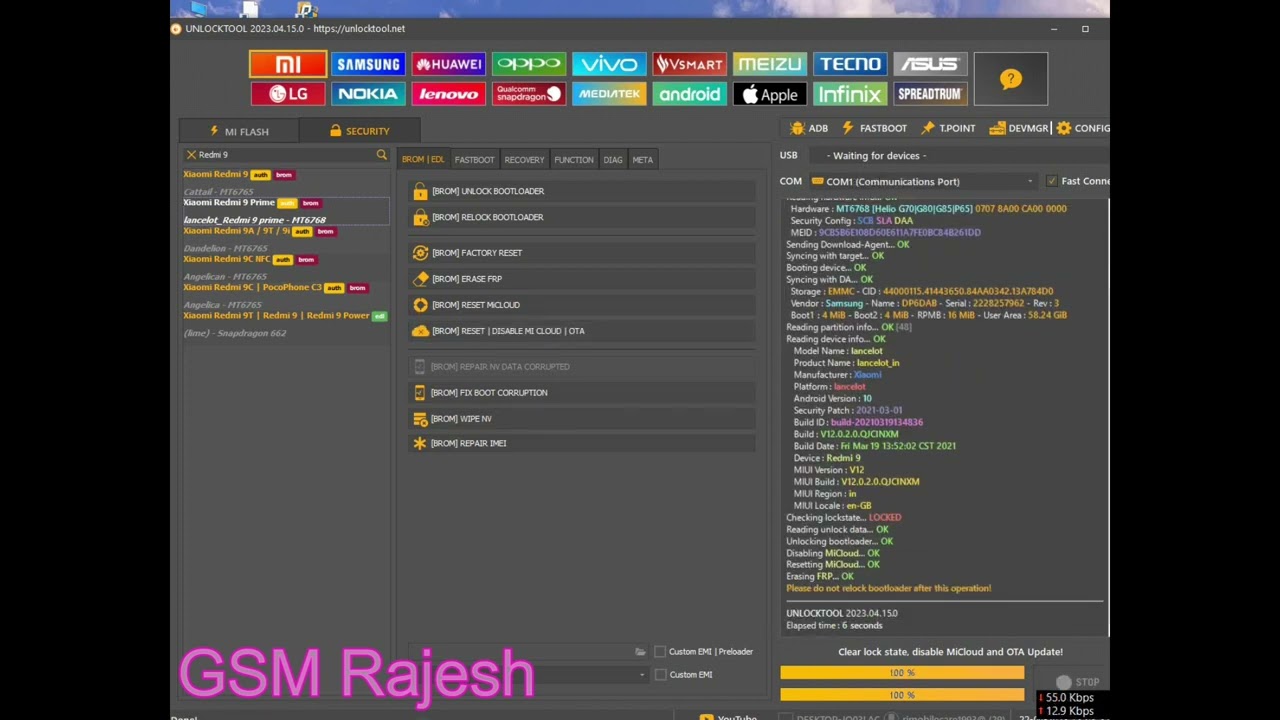The image size is (1280, 720).
Task: Select the Tecno brand logo
Action: coord(850,64)
